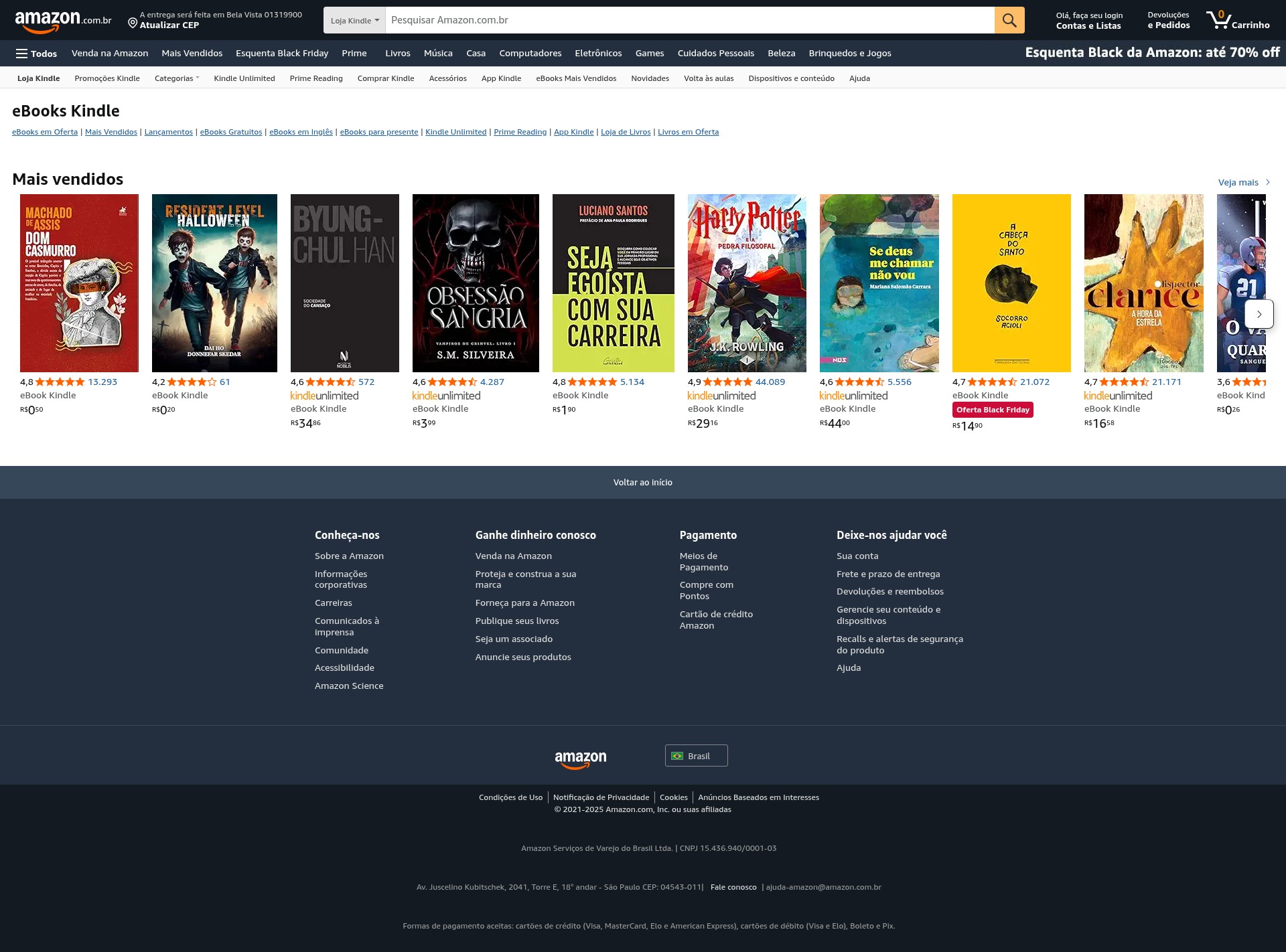Open Prime Reading in the subnav
Viewport: 1286px width, 952px height.
316,78
